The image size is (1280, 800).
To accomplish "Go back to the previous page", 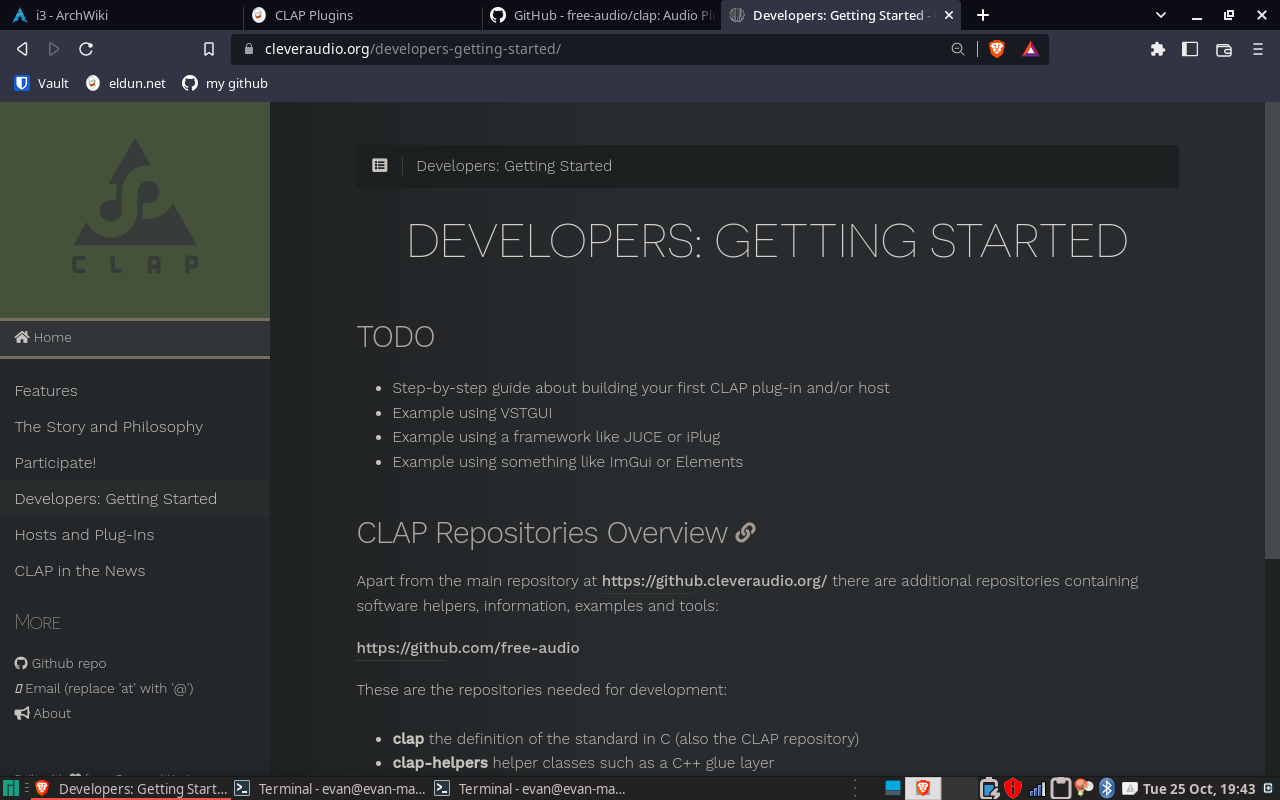I will click(x=22, y=49).
